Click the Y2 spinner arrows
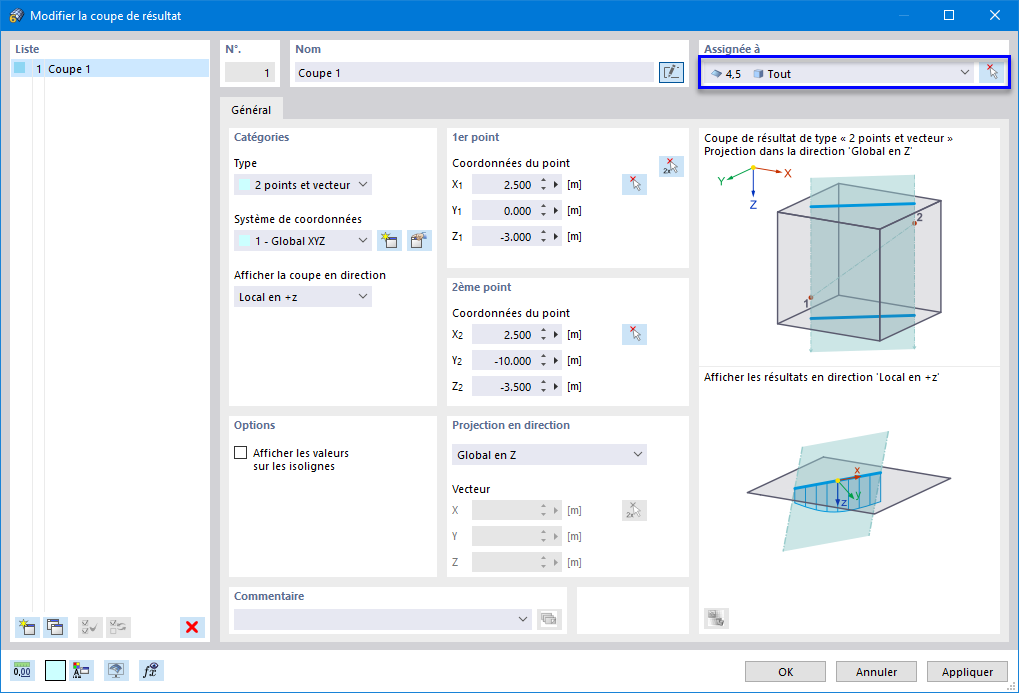The width and height of the screenshot is (1019, 693). tap(543, 360)
